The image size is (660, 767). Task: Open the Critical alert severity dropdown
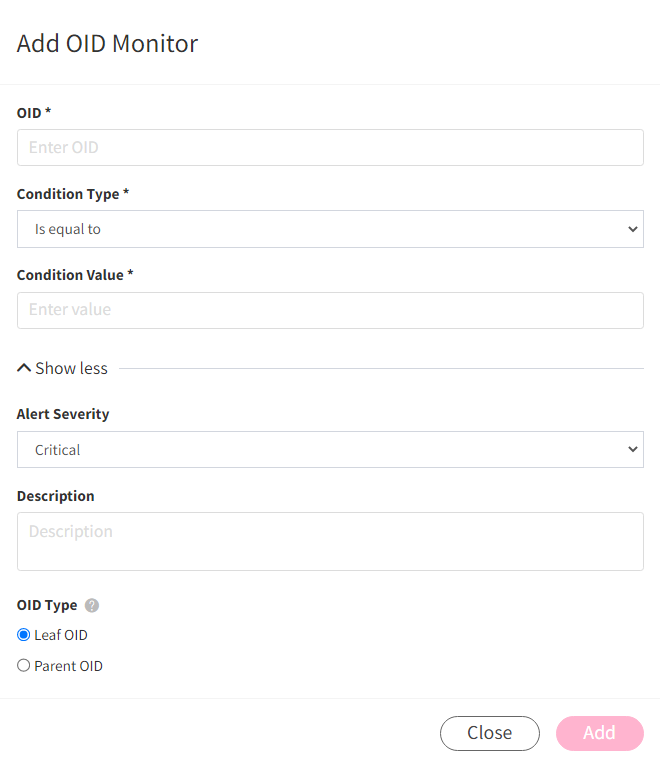[330, 450]
